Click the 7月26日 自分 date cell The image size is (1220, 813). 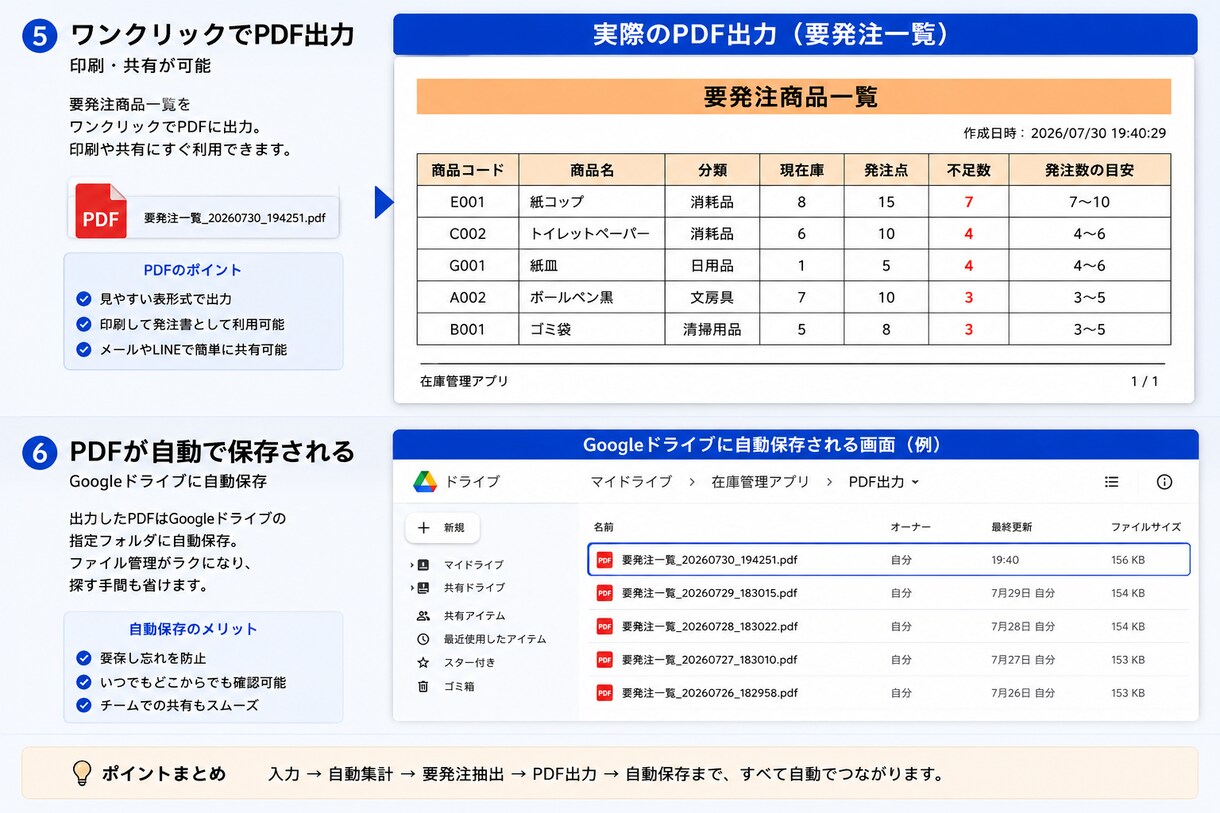[1023, 693]
